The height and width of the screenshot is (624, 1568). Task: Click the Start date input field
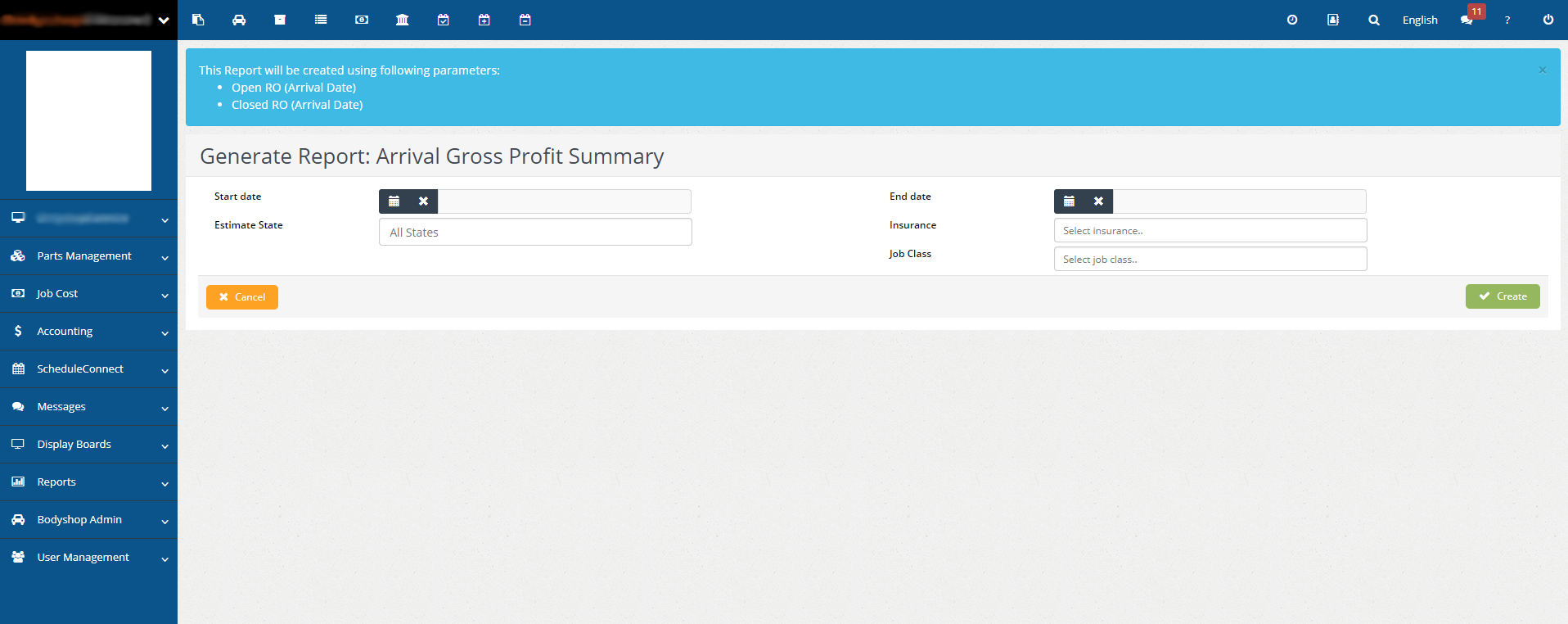[x=564, y=201]
